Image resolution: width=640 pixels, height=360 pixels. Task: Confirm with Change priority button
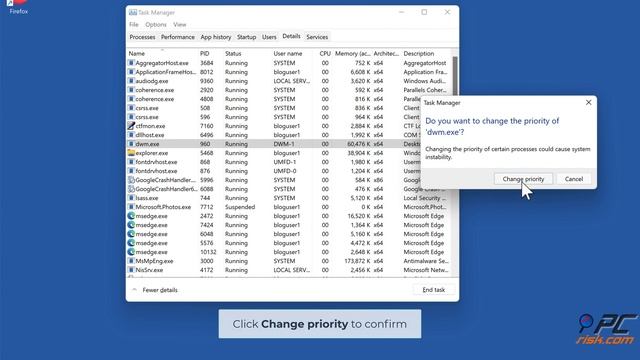point(523,179)
